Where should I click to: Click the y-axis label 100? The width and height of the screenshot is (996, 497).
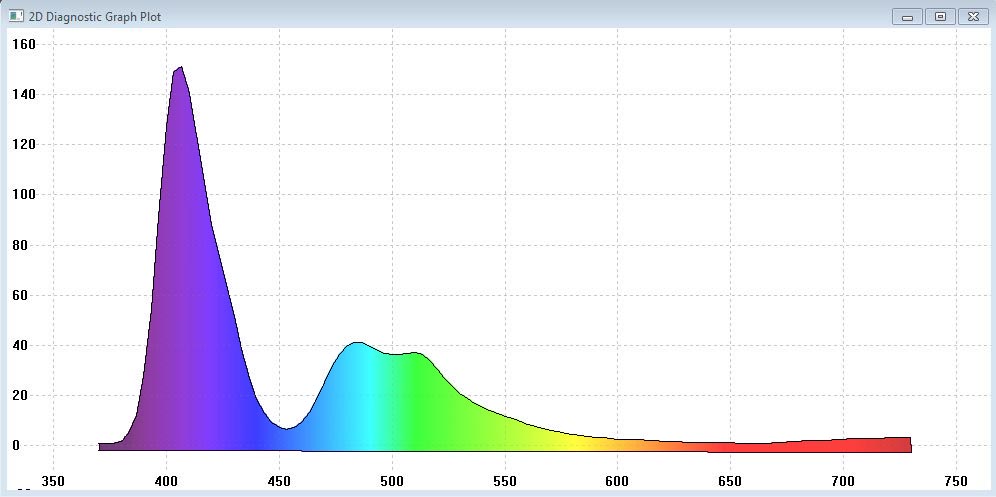(x=24, y=194)
